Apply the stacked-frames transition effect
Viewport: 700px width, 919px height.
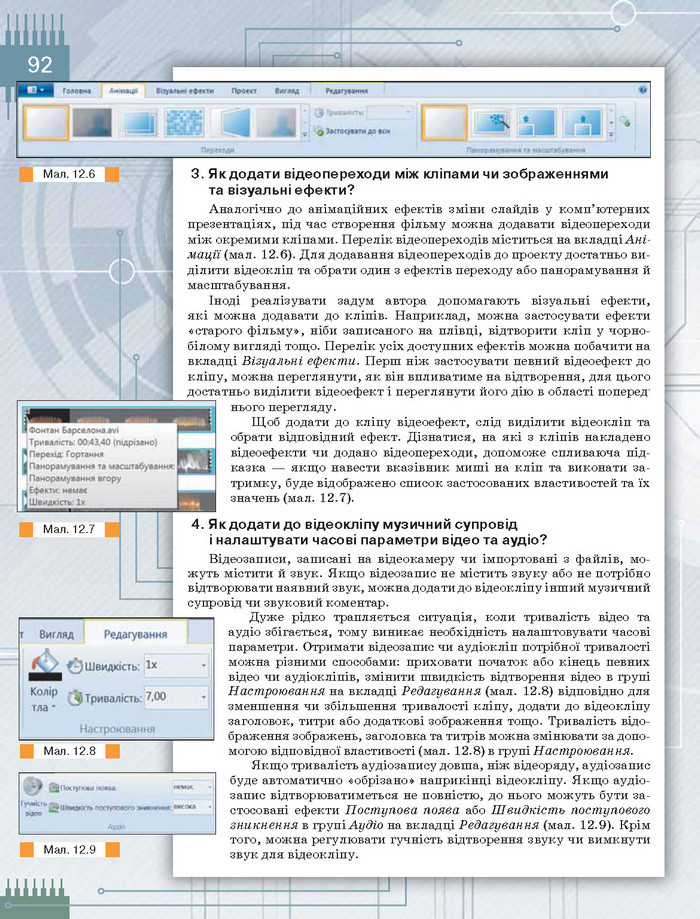[x=138, y=122]
